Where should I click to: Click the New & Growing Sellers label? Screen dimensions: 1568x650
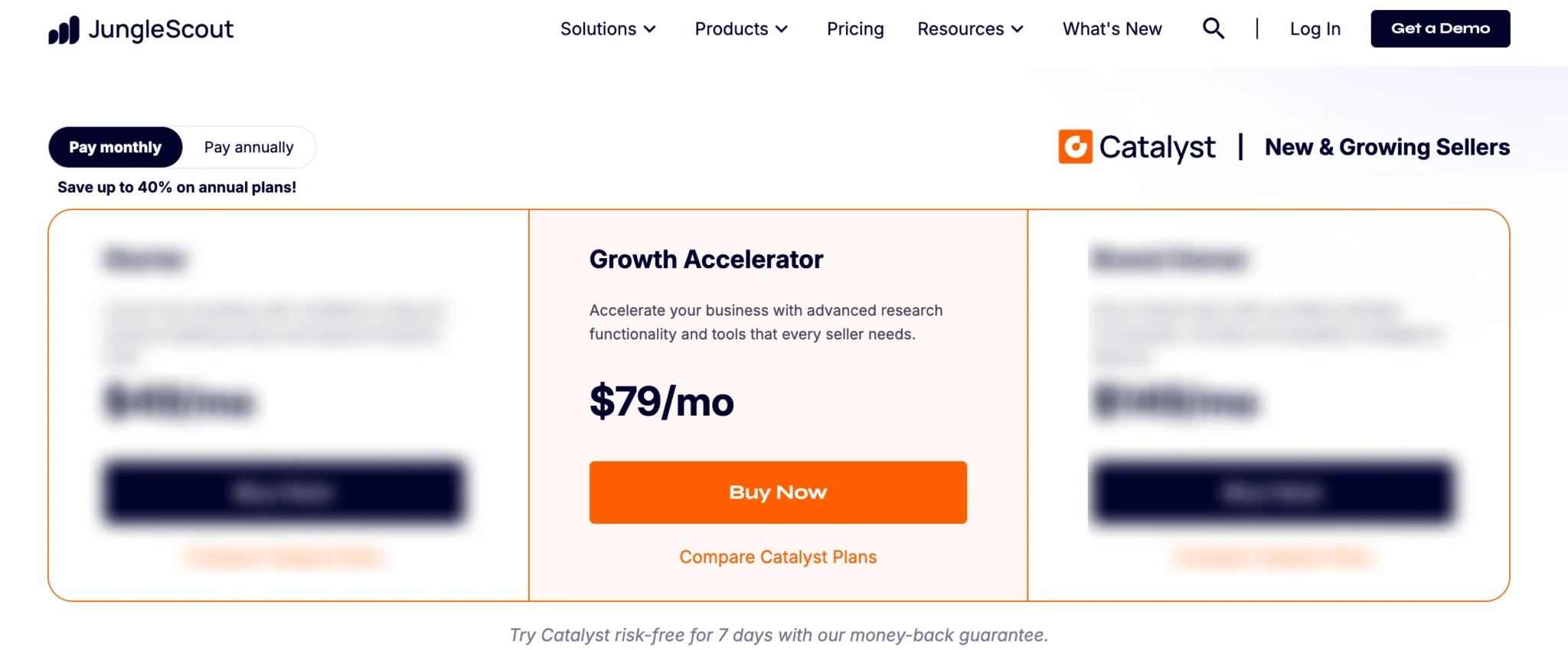point(1387,146)
